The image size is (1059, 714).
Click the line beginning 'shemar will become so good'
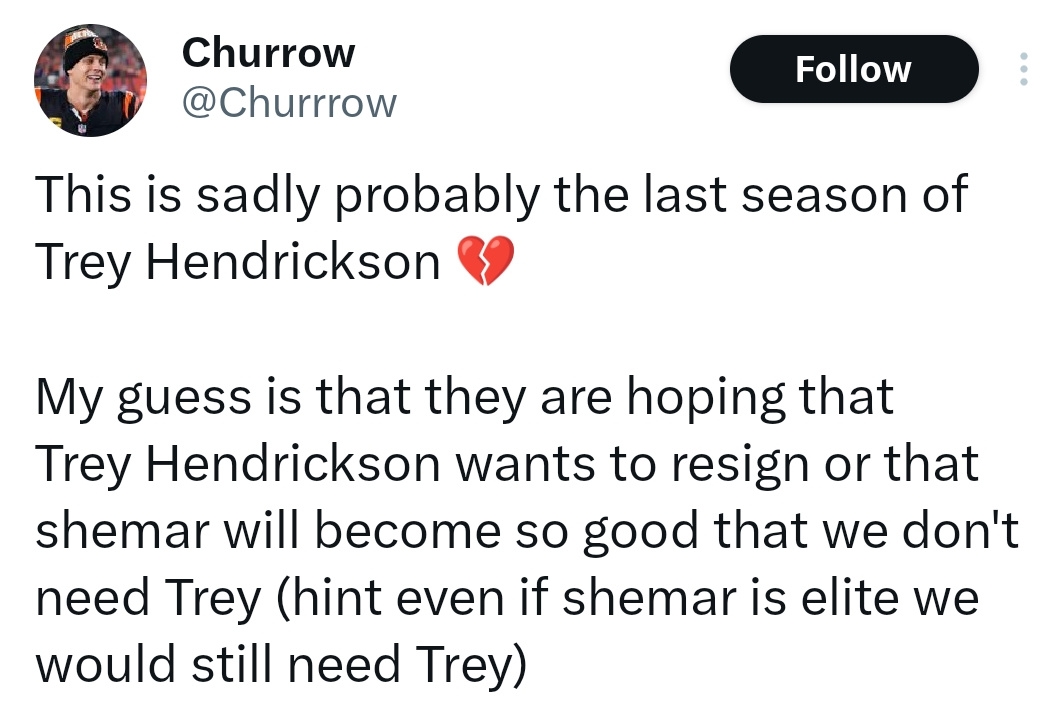(527, 530)
